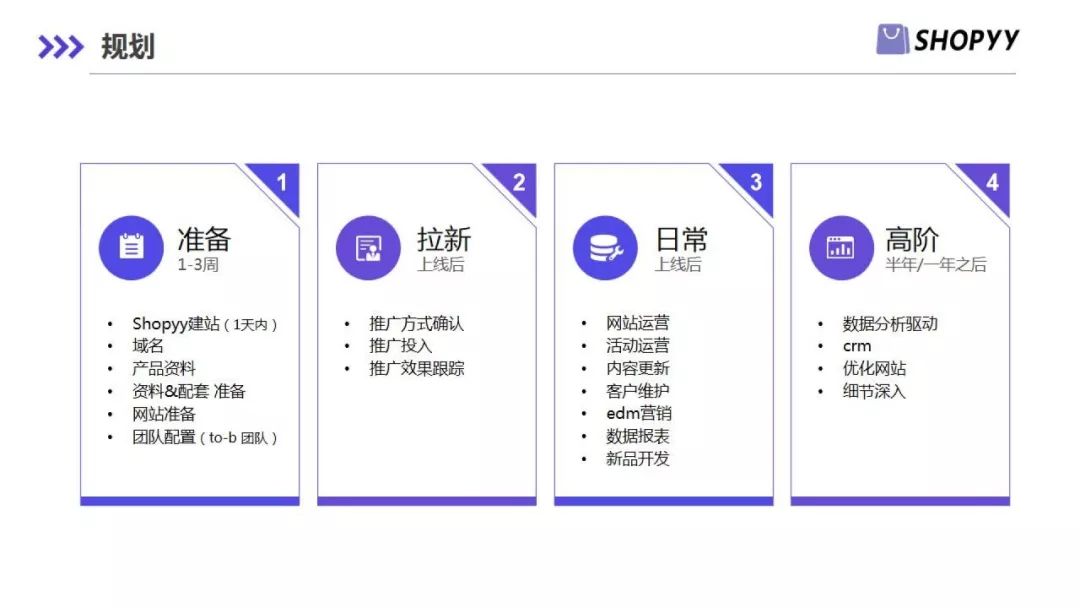Image resolution: width=1080 pixels, height=608 pixels.
Task: Click the edm营销 bullet item
Action: point(638,413)
